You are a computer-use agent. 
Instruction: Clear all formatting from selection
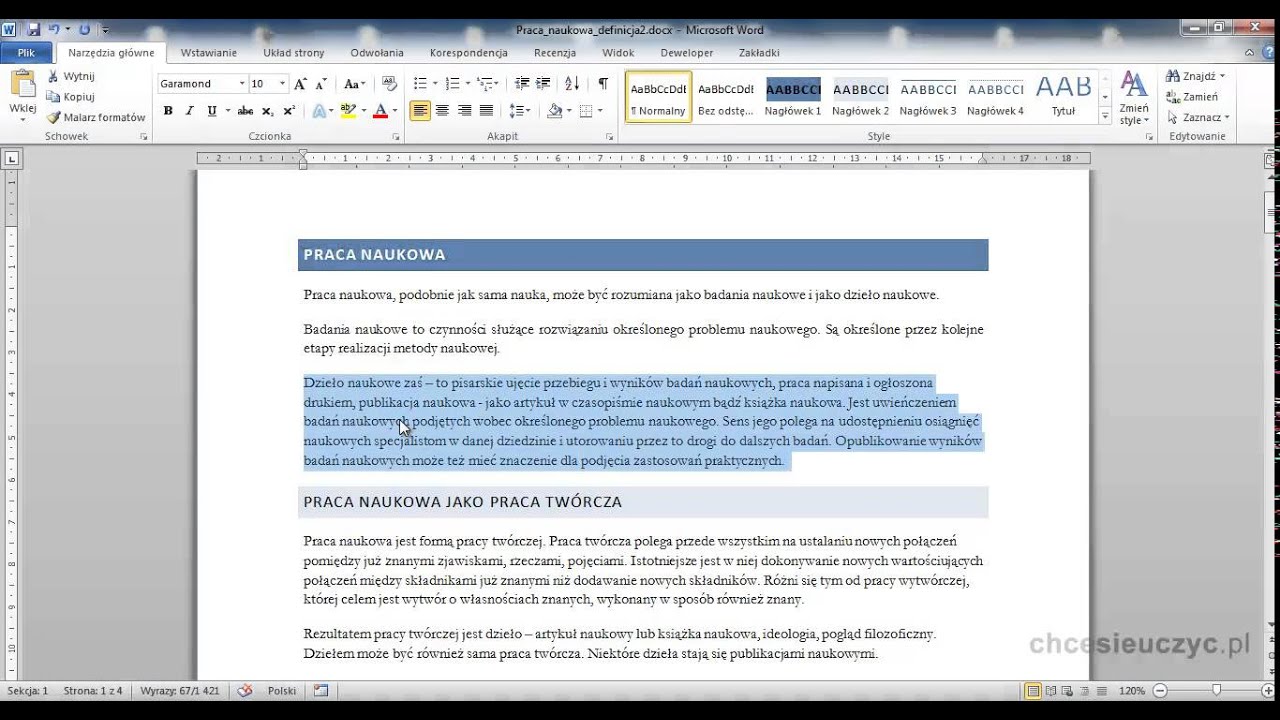[389, 84]
